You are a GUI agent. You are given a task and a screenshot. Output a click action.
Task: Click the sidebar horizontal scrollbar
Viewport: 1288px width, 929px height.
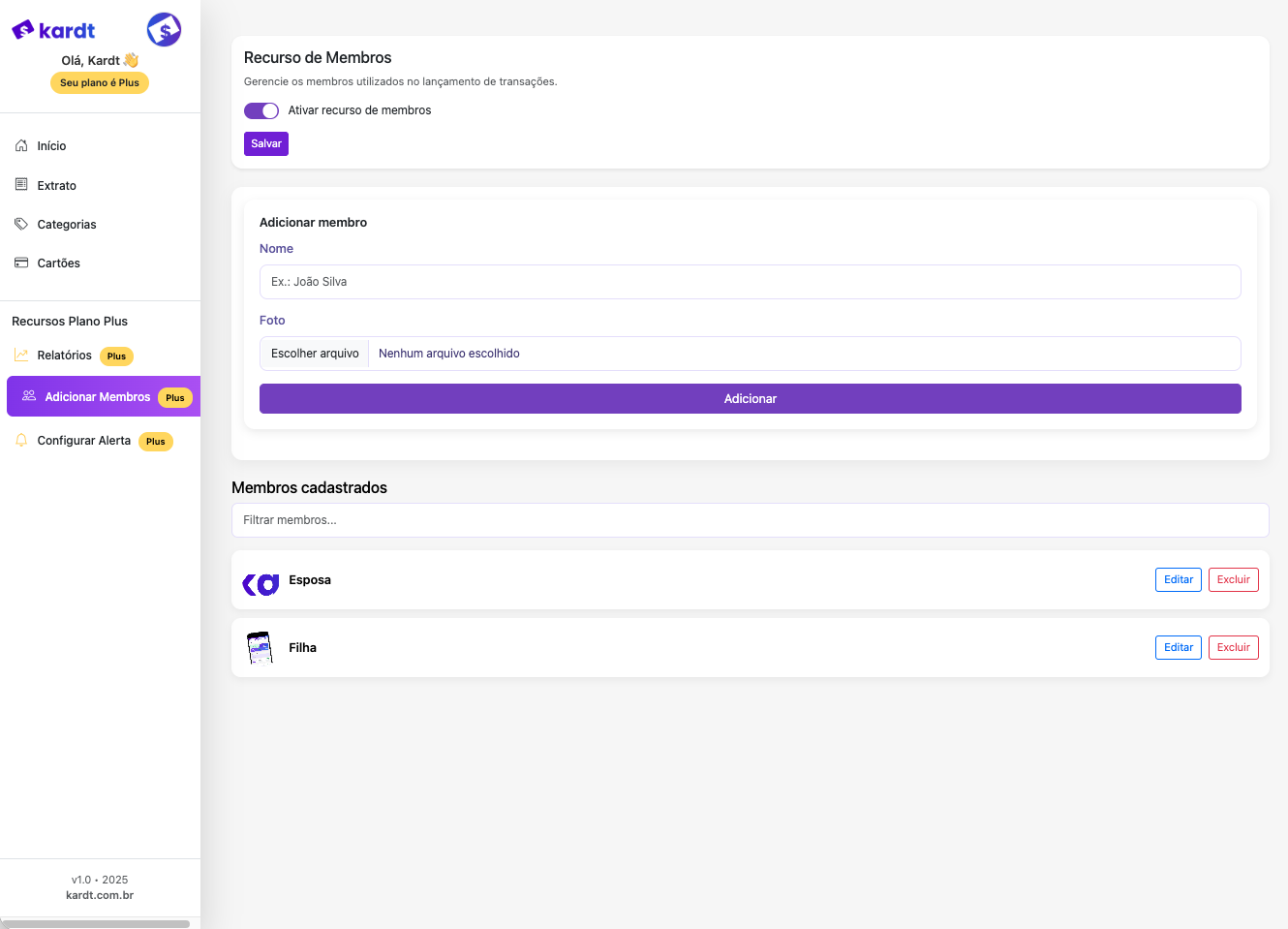pos(97,924)
